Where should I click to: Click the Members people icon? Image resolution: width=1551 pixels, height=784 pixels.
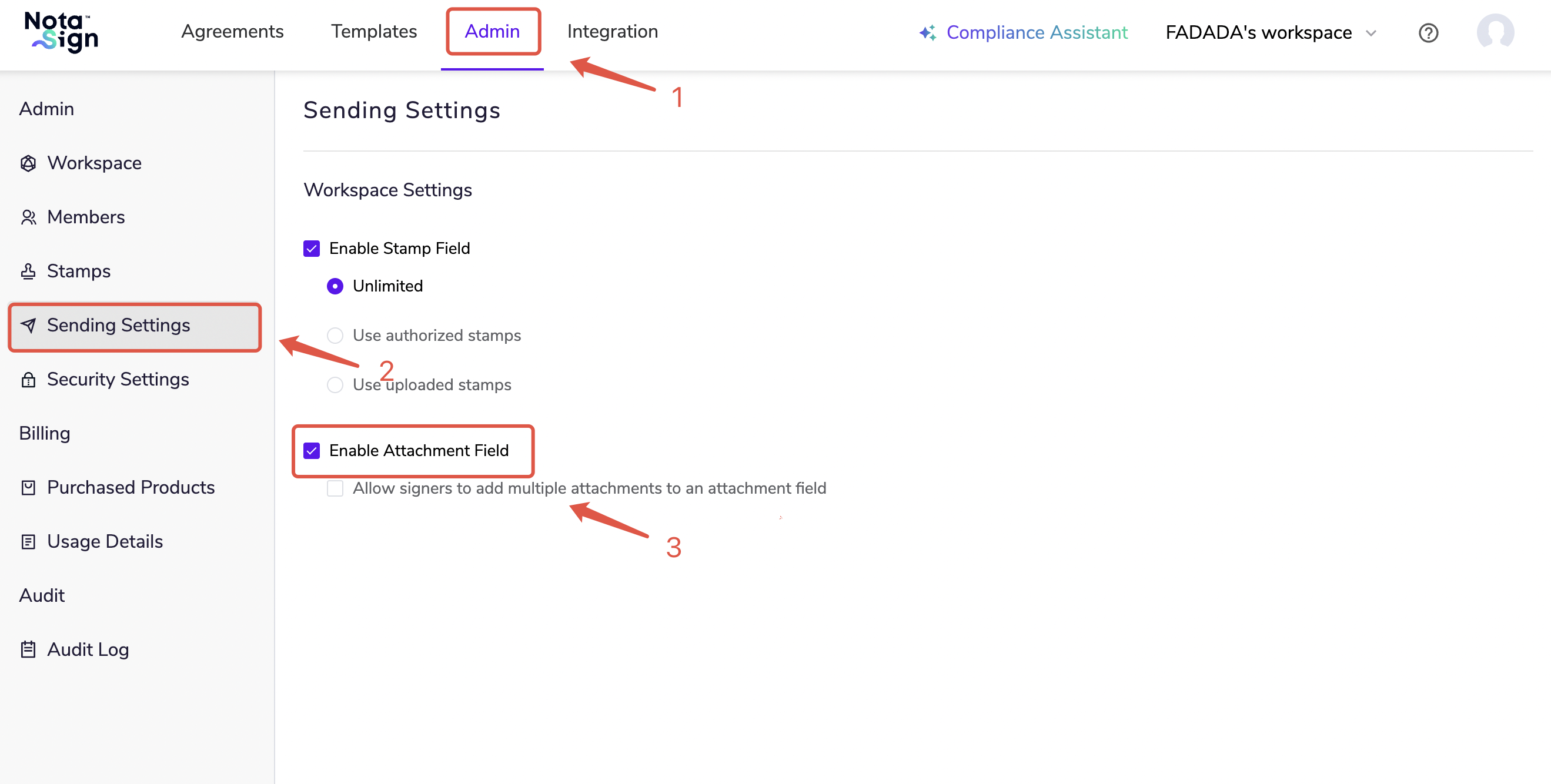point(28,217)
